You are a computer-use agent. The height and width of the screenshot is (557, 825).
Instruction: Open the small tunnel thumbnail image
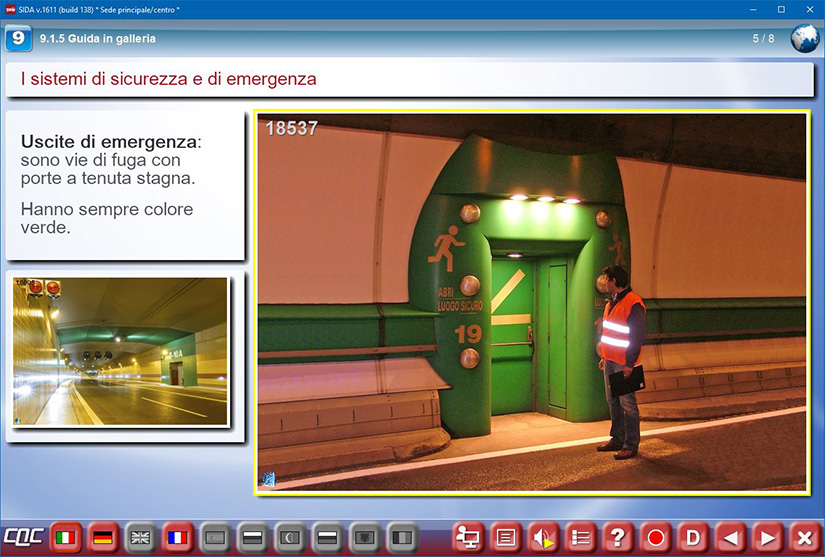120,352
